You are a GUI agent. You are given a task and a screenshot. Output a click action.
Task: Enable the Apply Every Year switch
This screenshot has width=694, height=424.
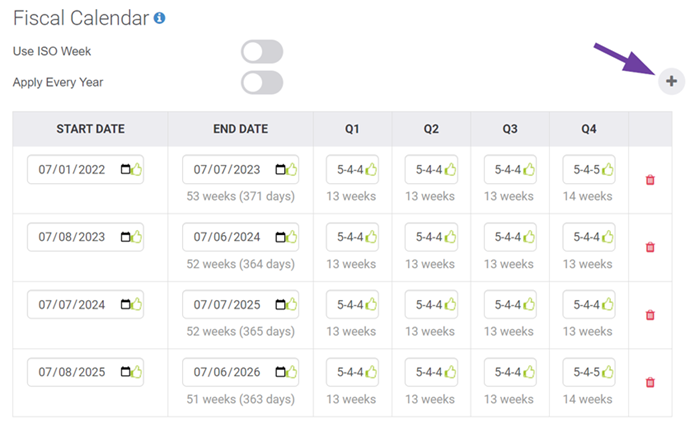coord(261,82)
